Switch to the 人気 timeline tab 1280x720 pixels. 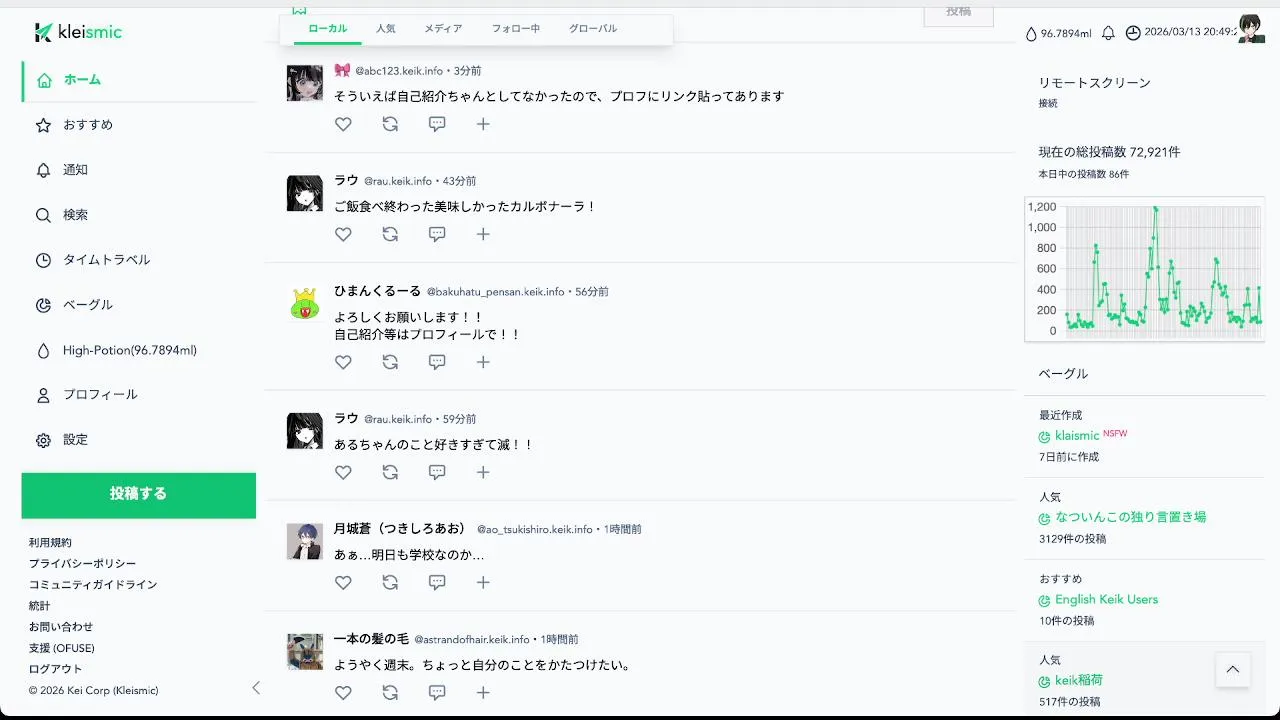point(386,29)
